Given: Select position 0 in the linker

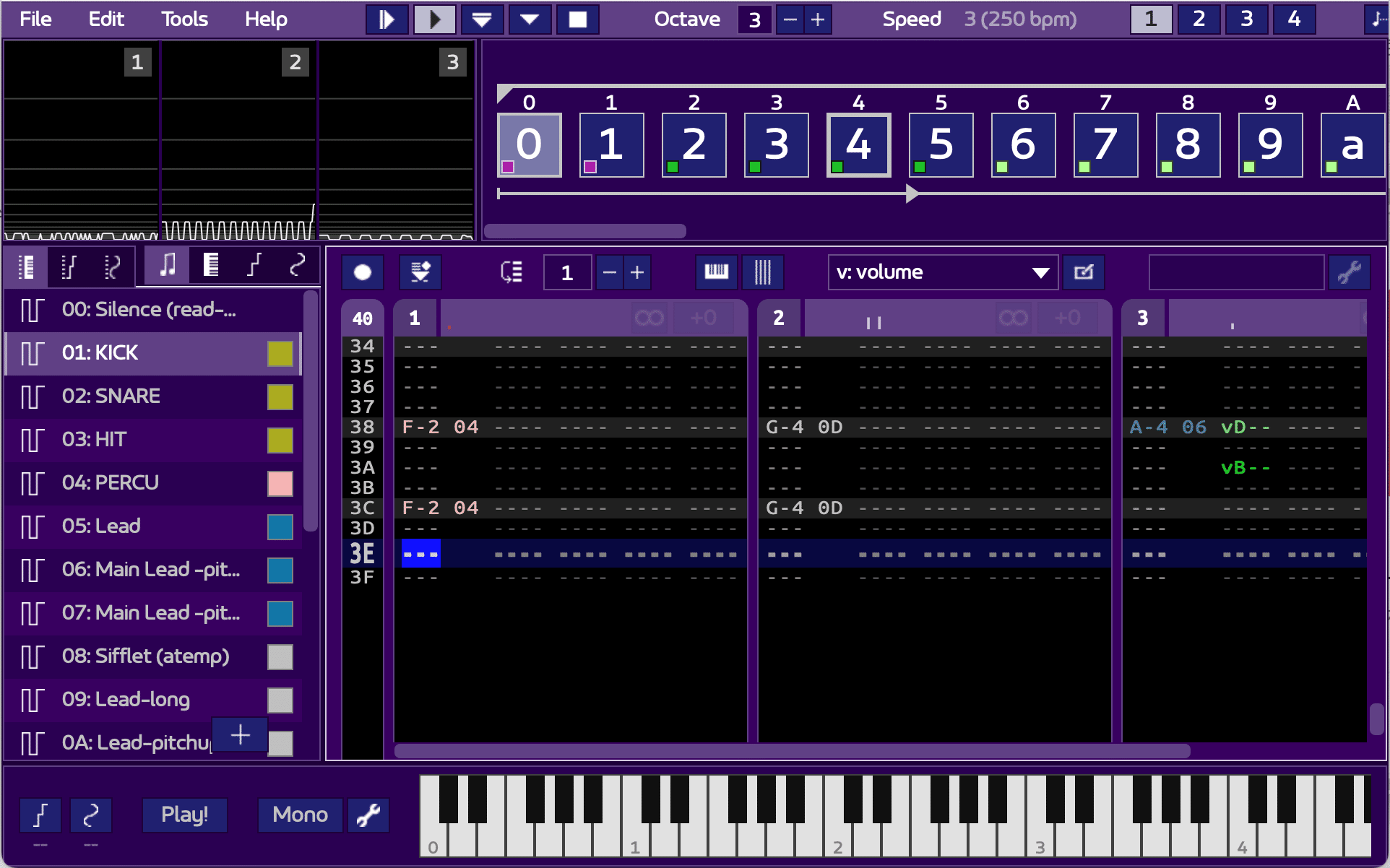Looking at the screenshot, I should (530, 144).
